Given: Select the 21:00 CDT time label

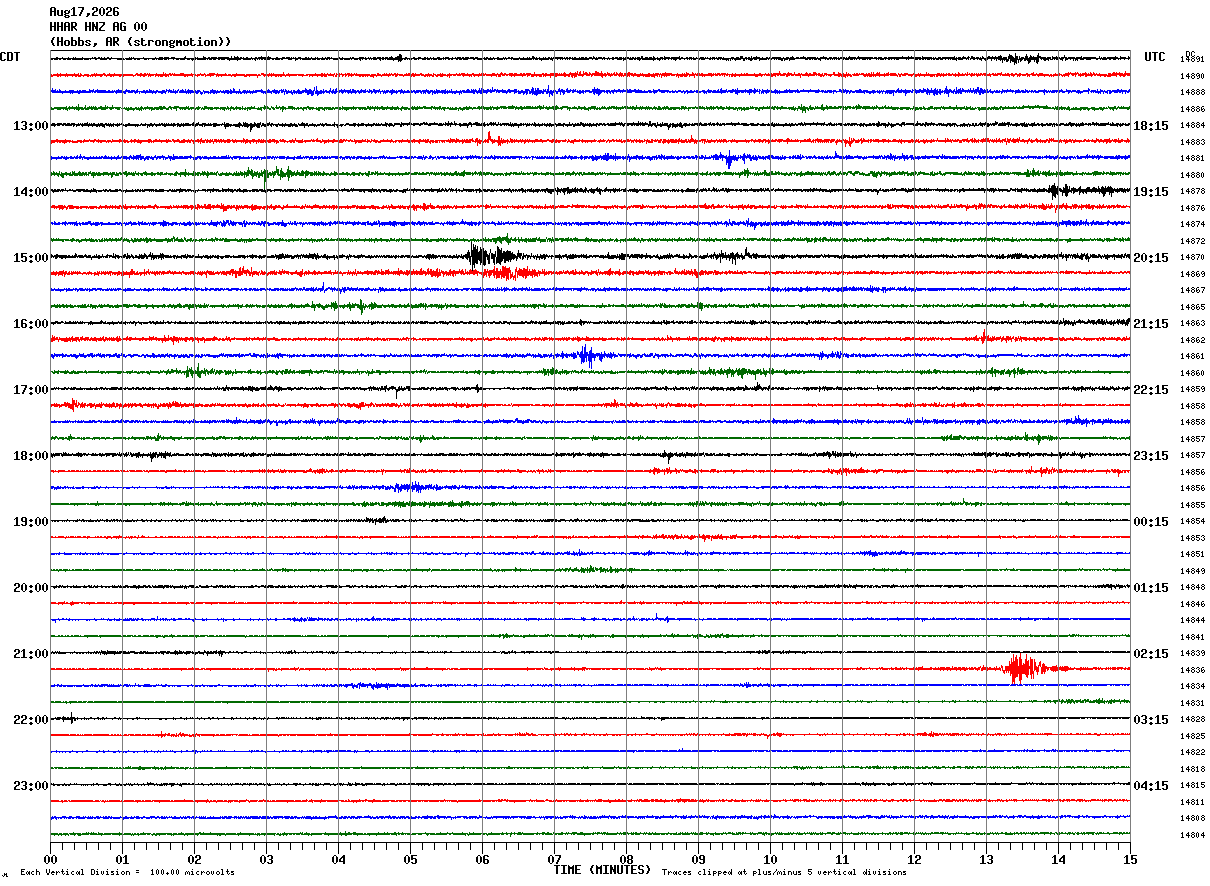Looking at the screenshot, I should pyautogui.click(x=30, y=653).
